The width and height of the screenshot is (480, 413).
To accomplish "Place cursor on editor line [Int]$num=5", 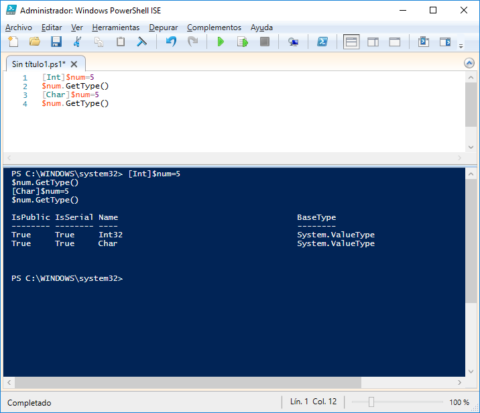I will 68,77.
